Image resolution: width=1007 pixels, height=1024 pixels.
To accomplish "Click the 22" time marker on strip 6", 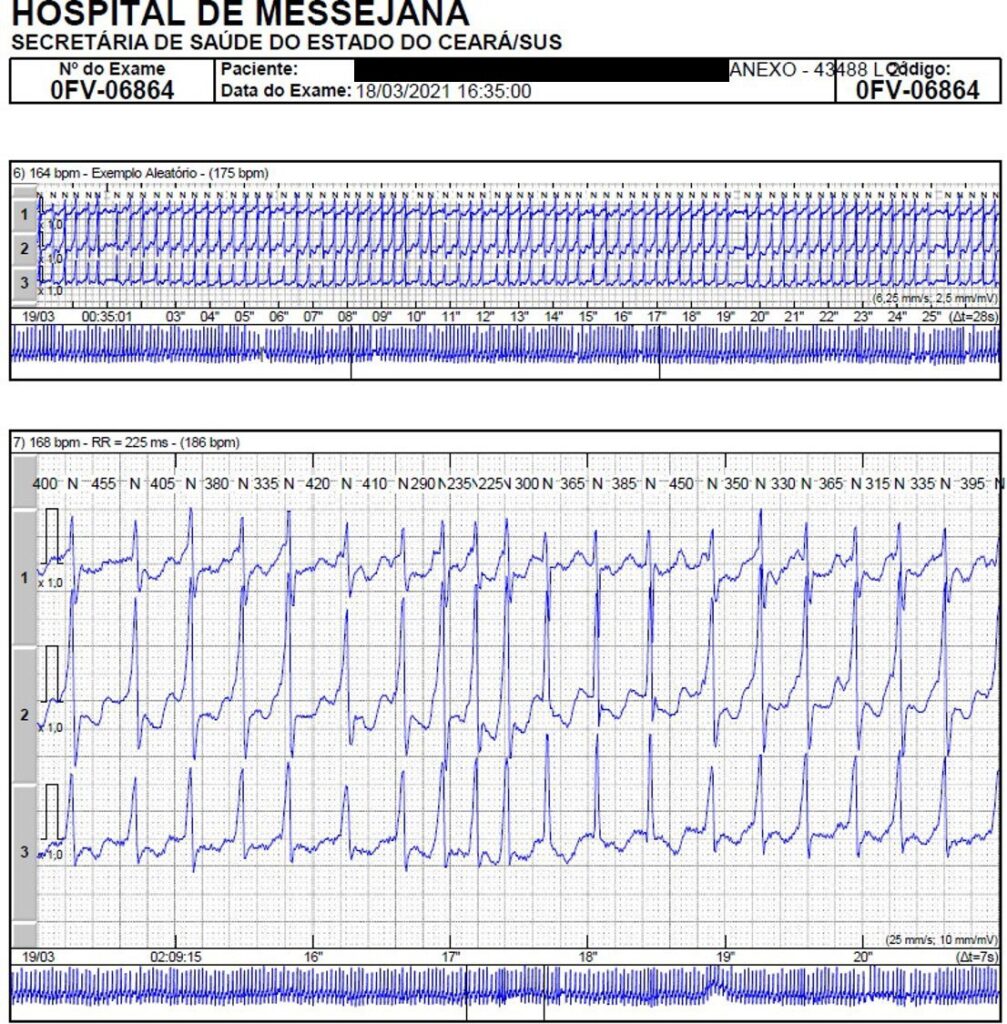I will (x=829, y=317).
